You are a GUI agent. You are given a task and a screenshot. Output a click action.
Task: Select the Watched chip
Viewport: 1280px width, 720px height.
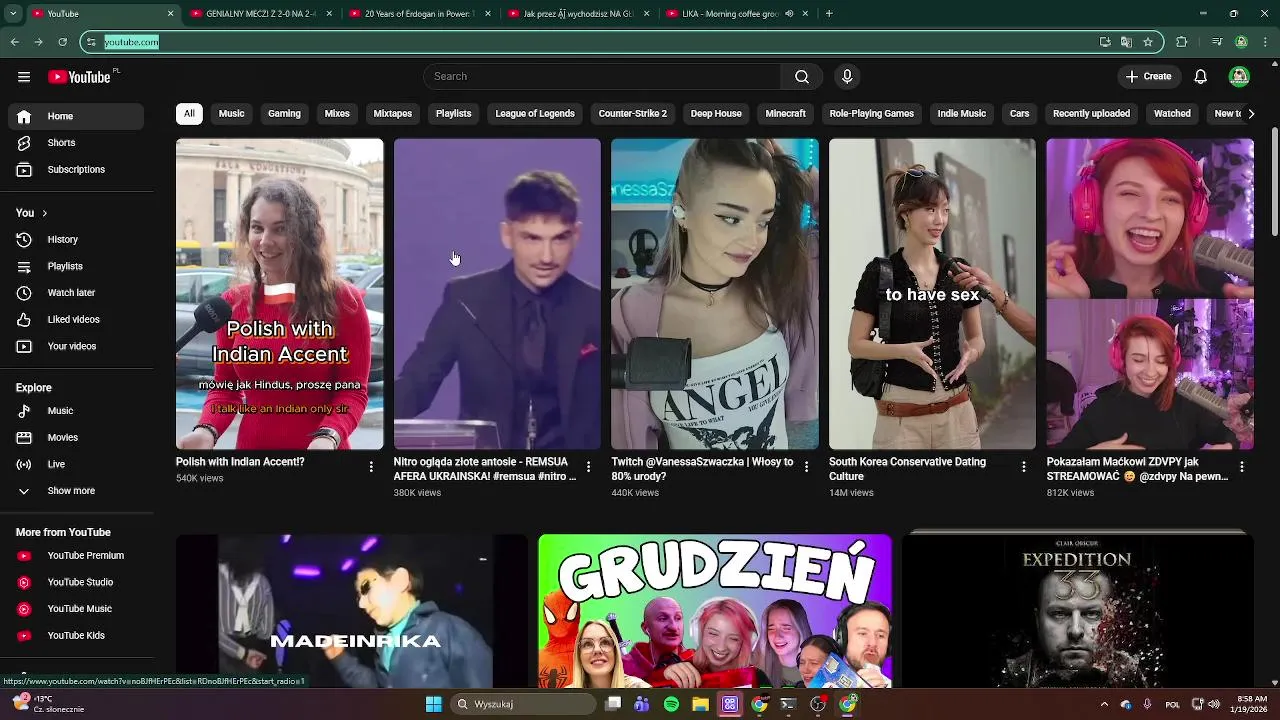point(1172,114)
